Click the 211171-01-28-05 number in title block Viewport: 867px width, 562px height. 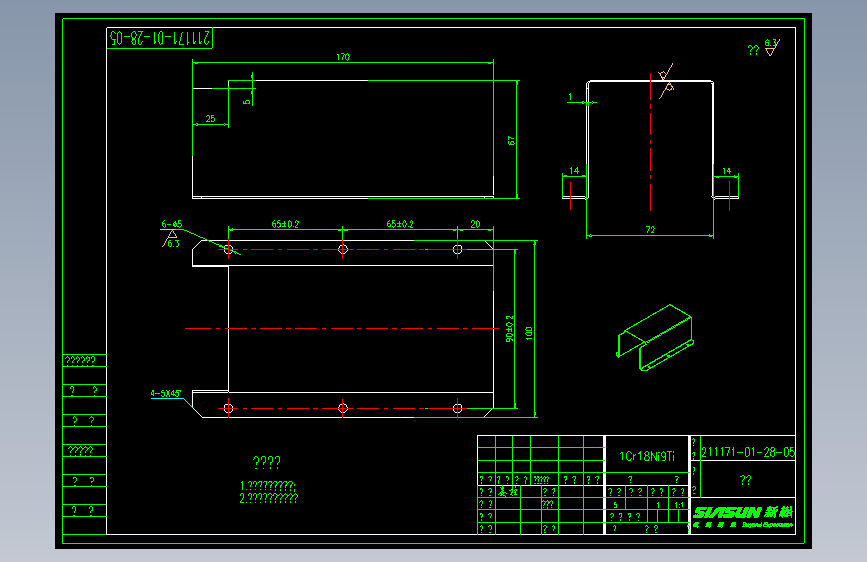tap(748, 452)
